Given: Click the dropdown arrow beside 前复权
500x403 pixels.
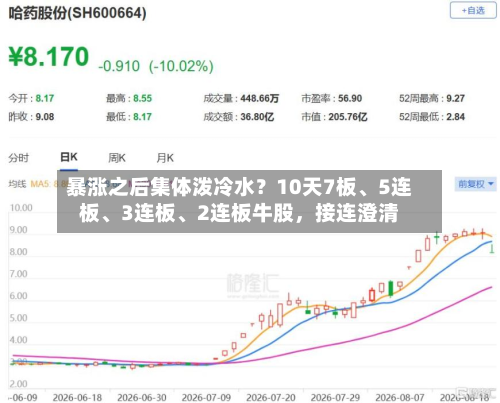Looking at the screenshot, I should click(x=491, y=184).
